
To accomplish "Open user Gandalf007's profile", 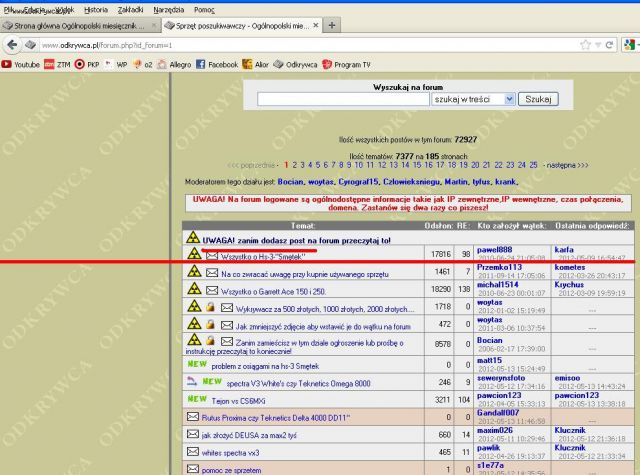I will pos(498,413).
